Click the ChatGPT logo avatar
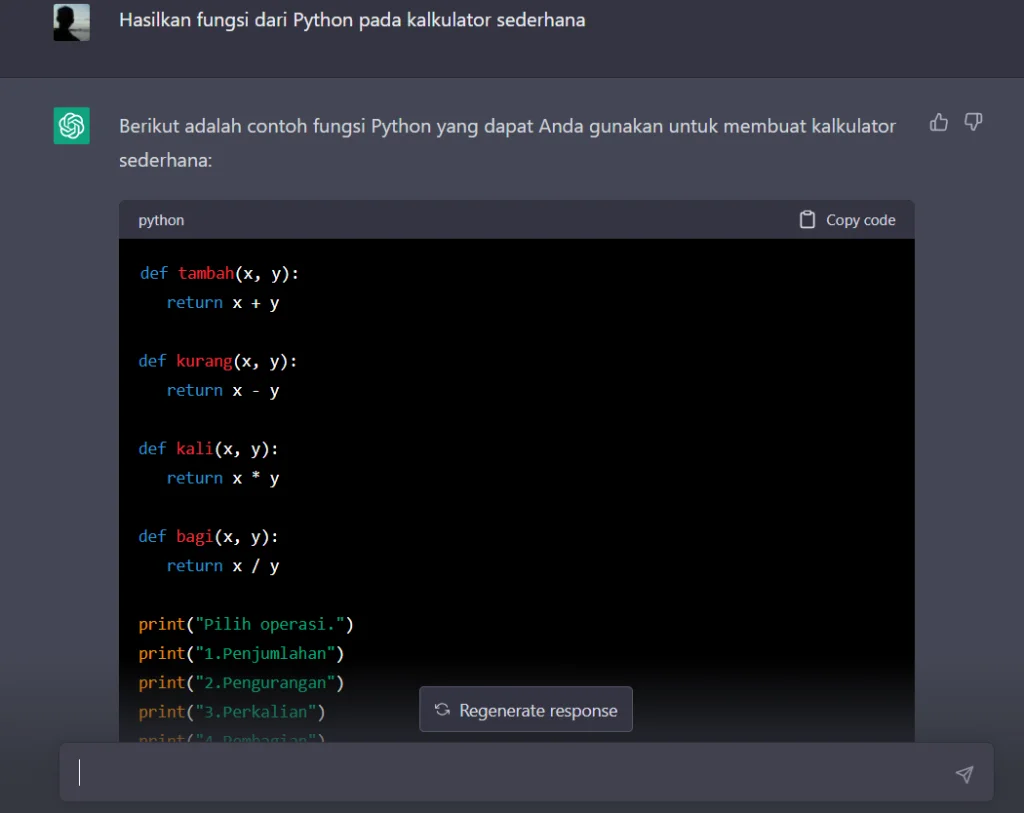 point(72,125)
